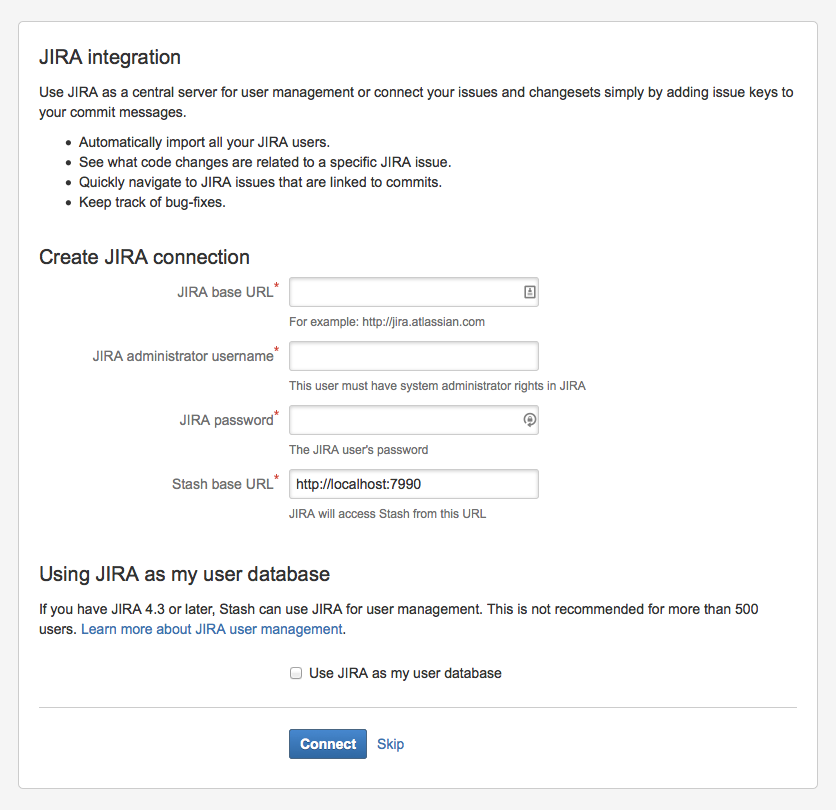Open Learn more about JIRA user management link
The width and height of the screenshot is (836, 810).
pos(212,629)
